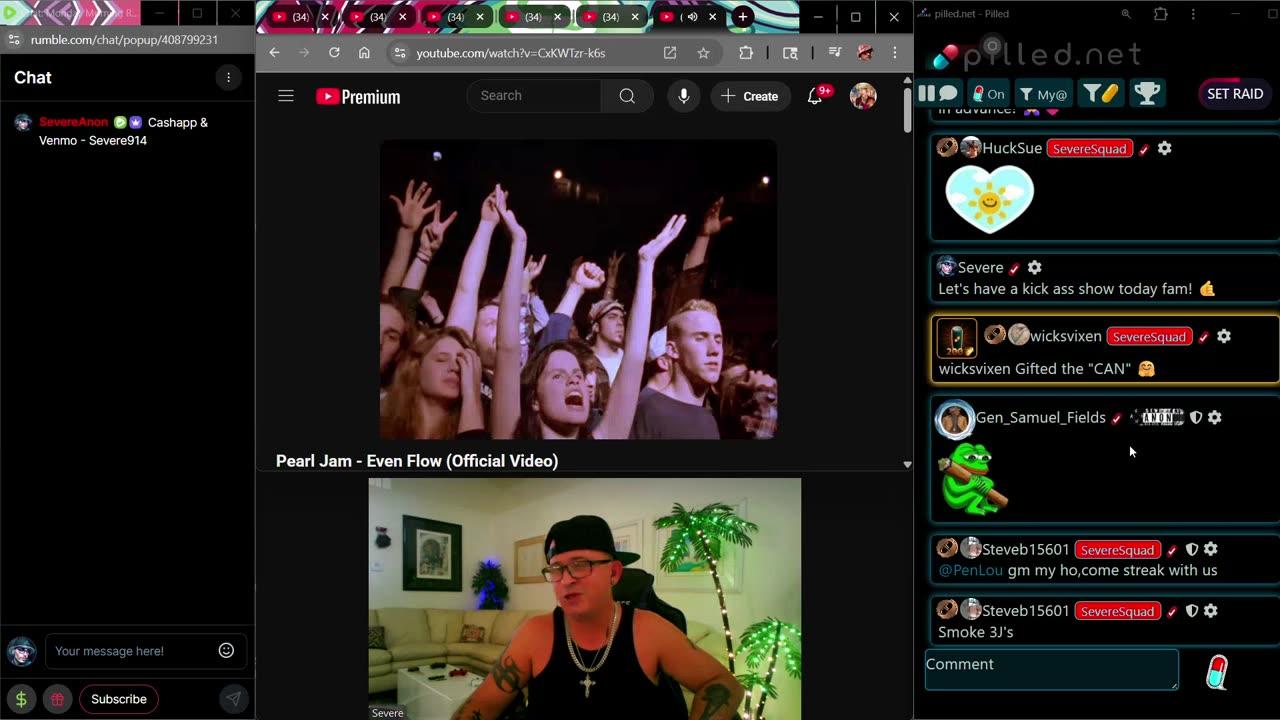The width and height of the screenshot is (1280, 720).
Task: Click the youtube.com address bar URL
Action: [510, 53]
